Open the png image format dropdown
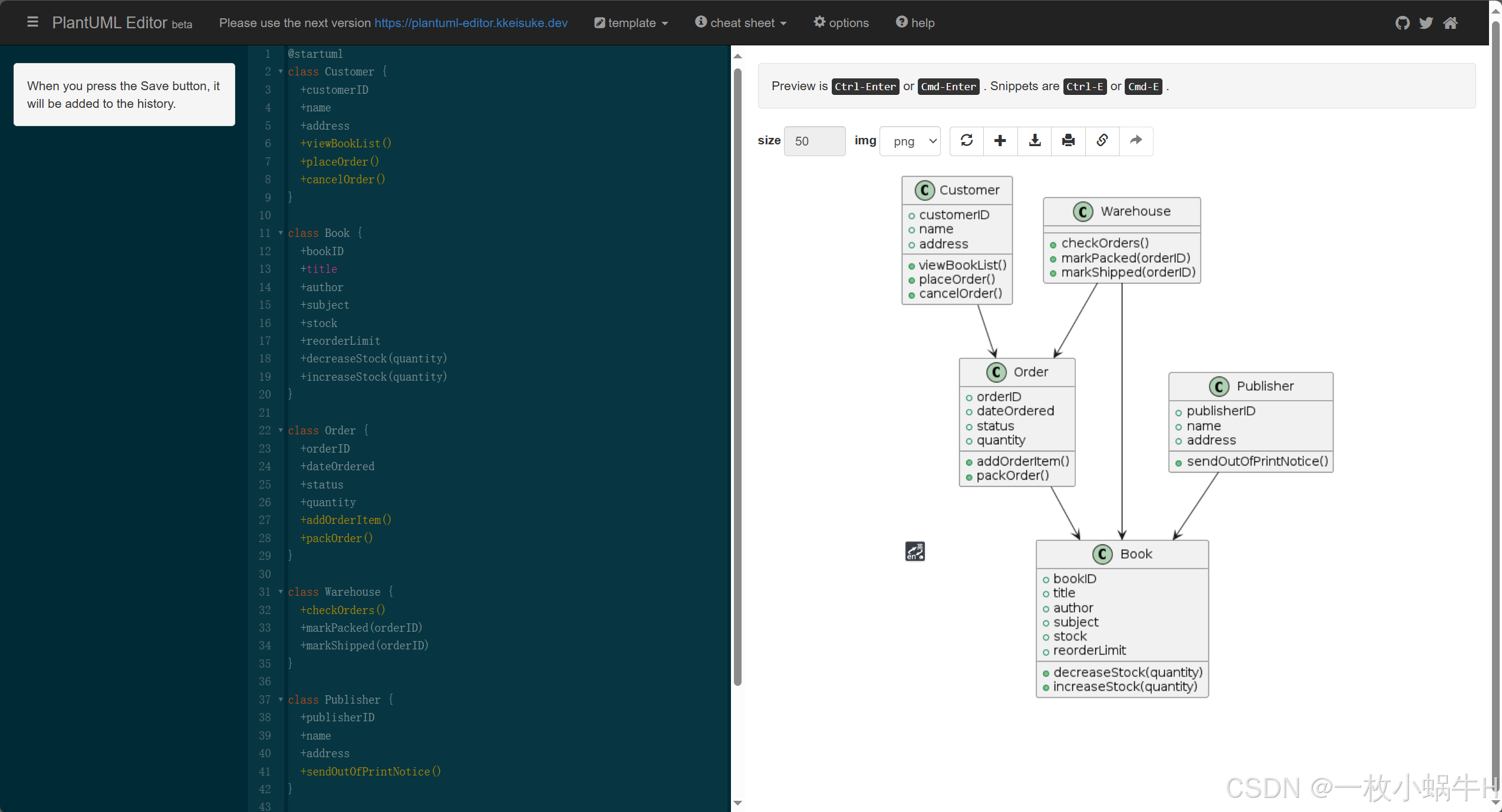Viewport: 1502px width, 812px height. click(910, 141)
